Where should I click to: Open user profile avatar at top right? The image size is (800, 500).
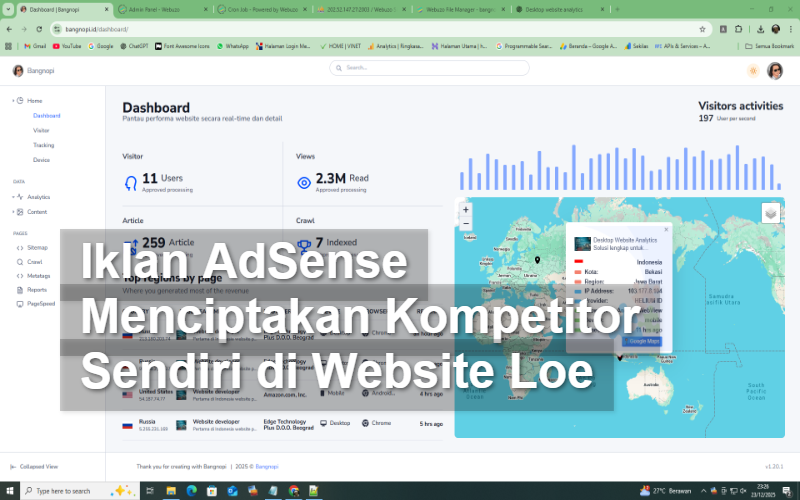775,71
